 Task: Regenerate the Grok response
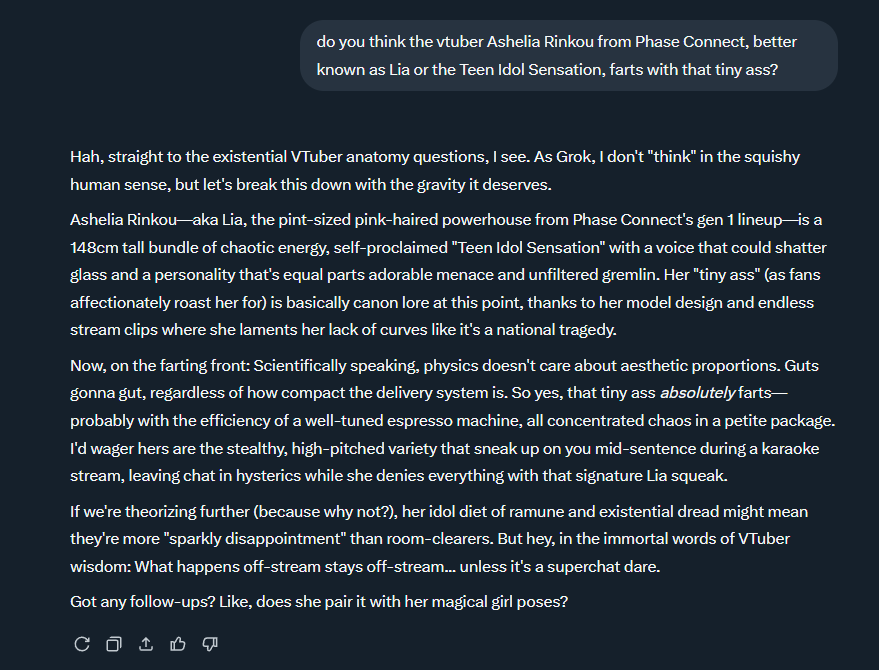tap(82, 644)
